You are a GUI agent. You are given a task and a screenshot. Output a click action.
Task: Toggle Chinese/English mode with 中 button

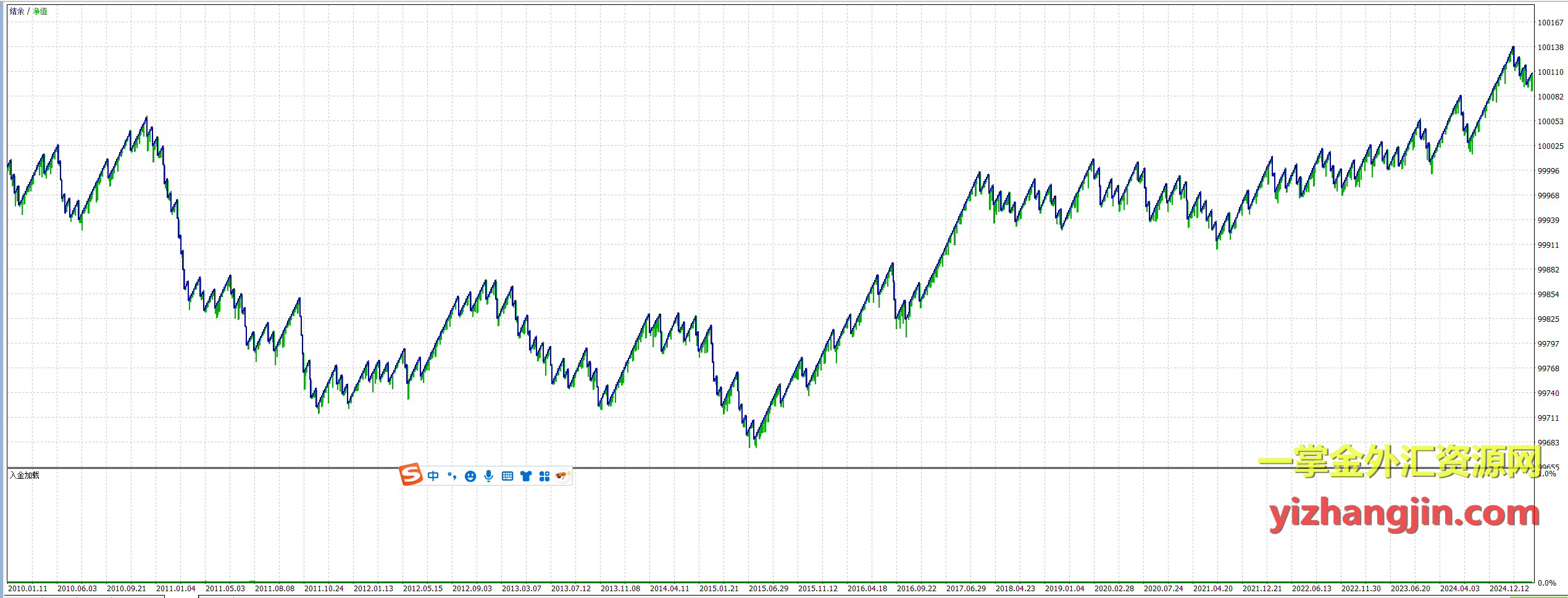(x=433, y=476)
